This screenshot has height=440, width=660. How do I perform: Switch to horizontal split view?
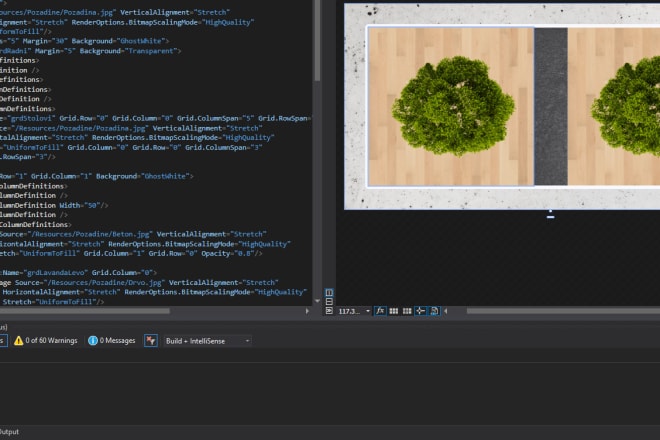click(x=329, y=302)
